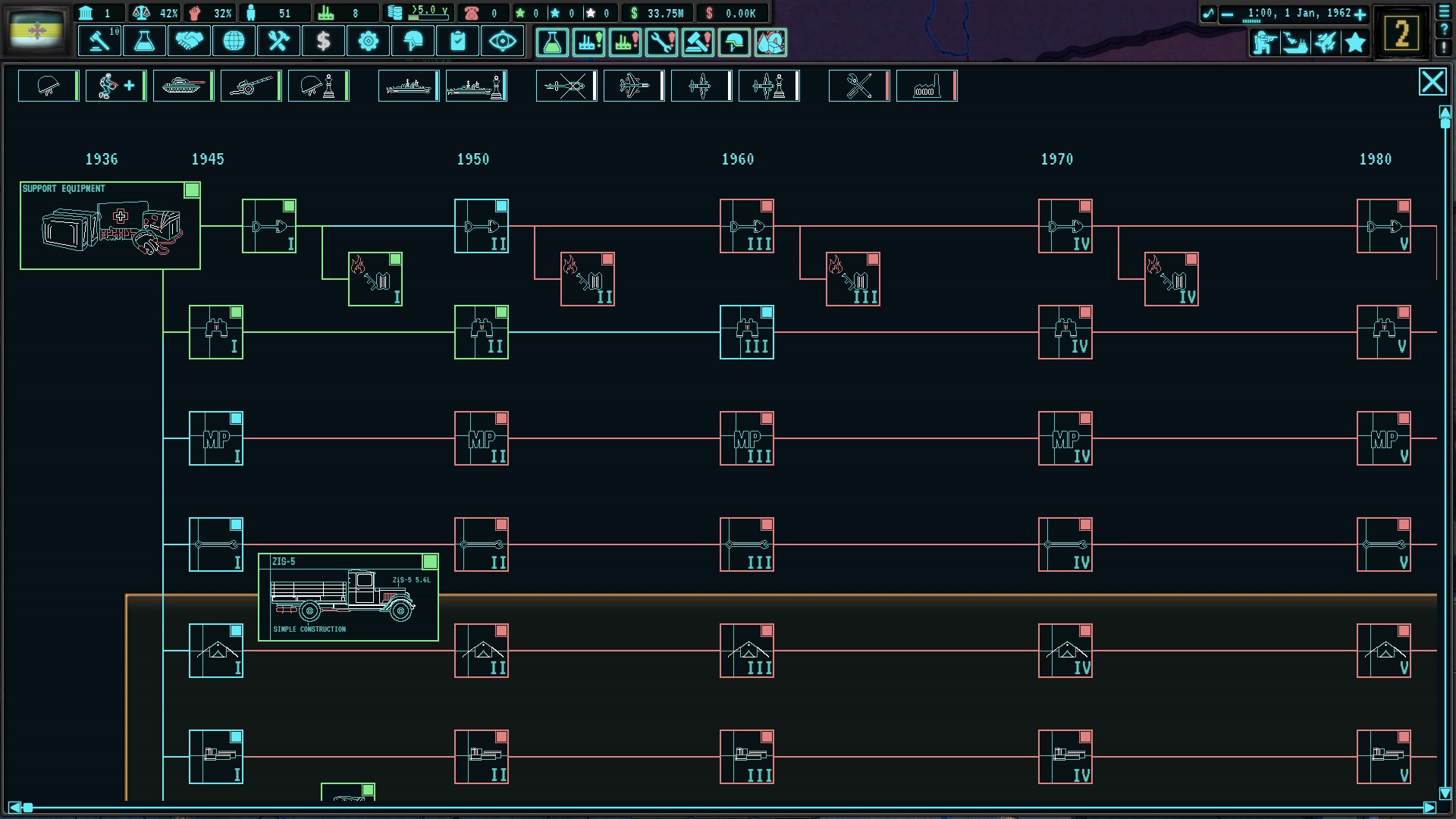1456x819 pixels.
Task: Open the industry factory research category
Action: 926,86
